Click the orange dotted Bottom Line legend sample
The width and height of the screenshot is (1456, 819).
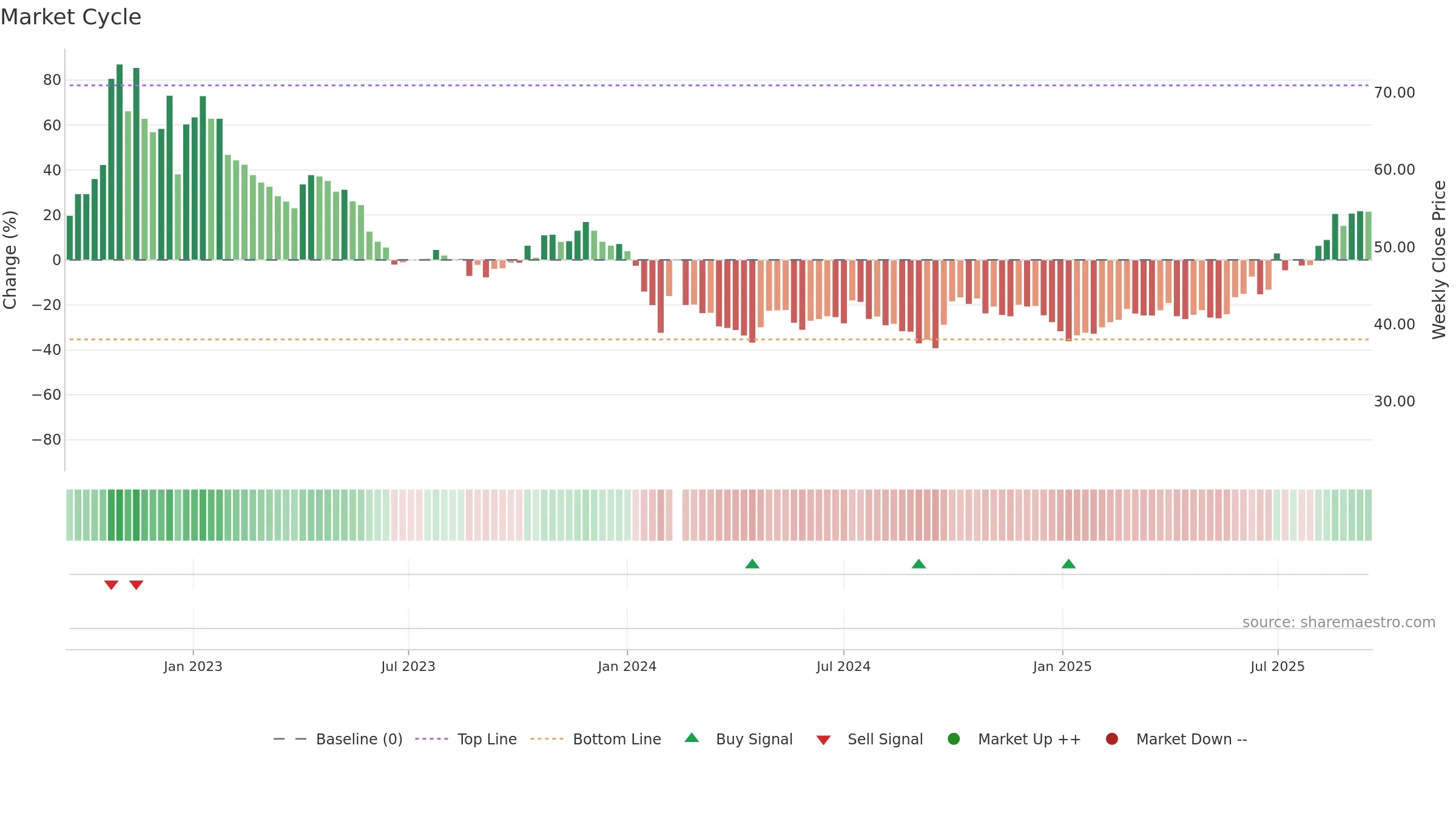pos(547,739)
